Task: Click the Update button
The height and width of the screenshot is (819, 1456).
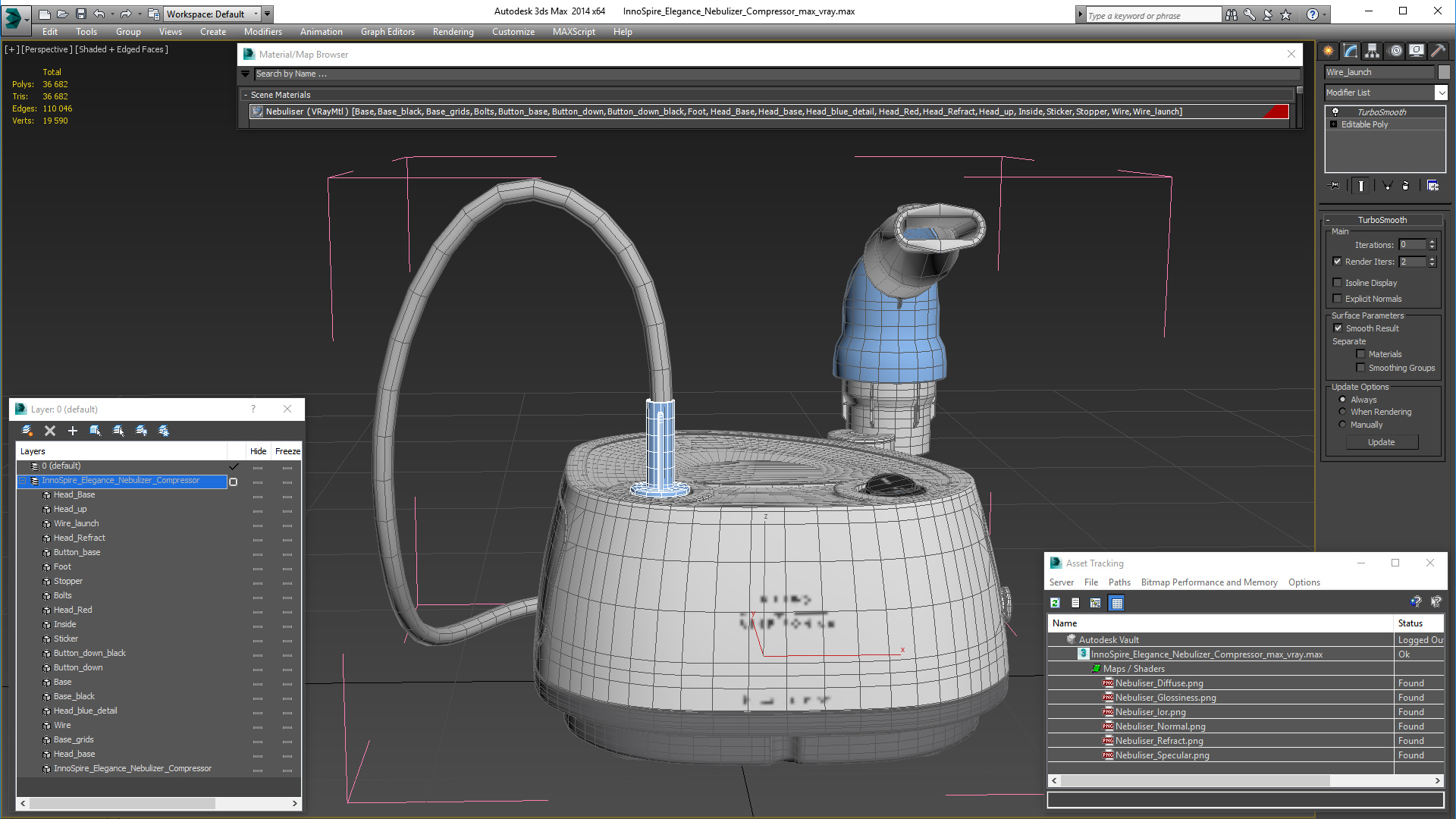Action: 1381,442
